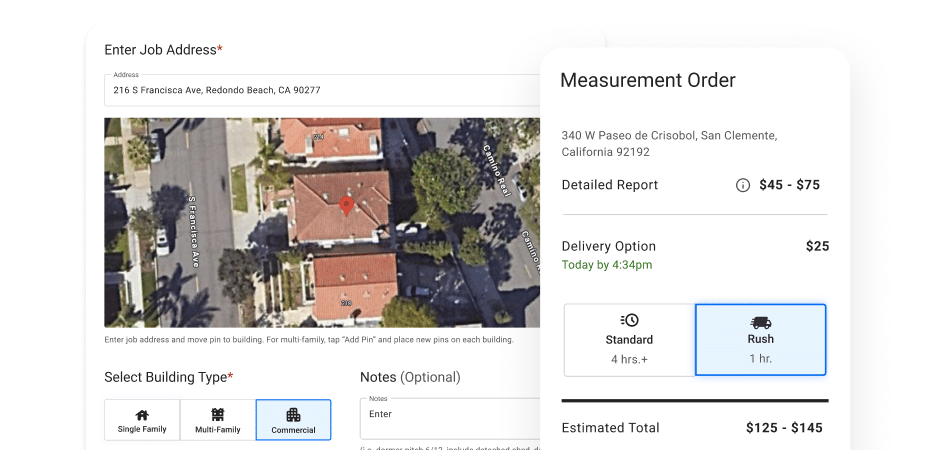
Task: Click the Today by 4:34pm delivery time
Action: tap(606, 265)
